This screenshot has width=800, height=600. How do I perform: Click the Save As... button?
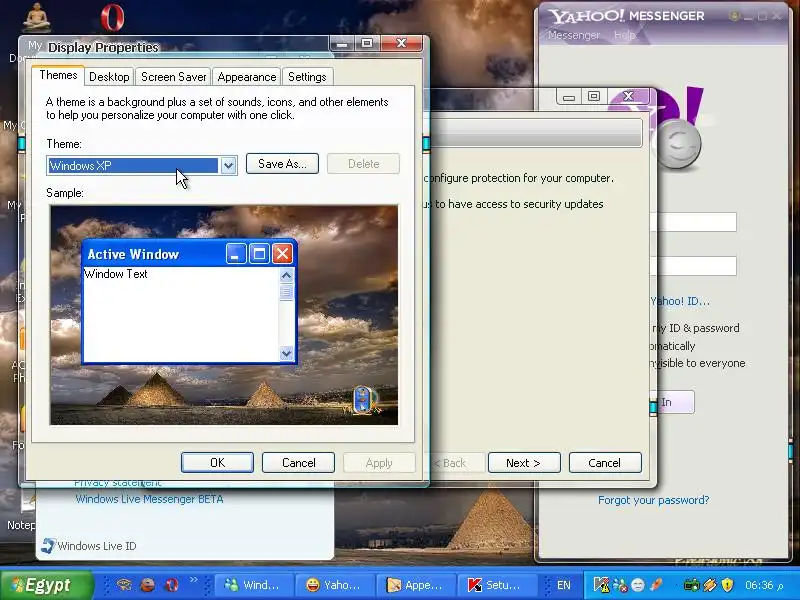point(282,164)
